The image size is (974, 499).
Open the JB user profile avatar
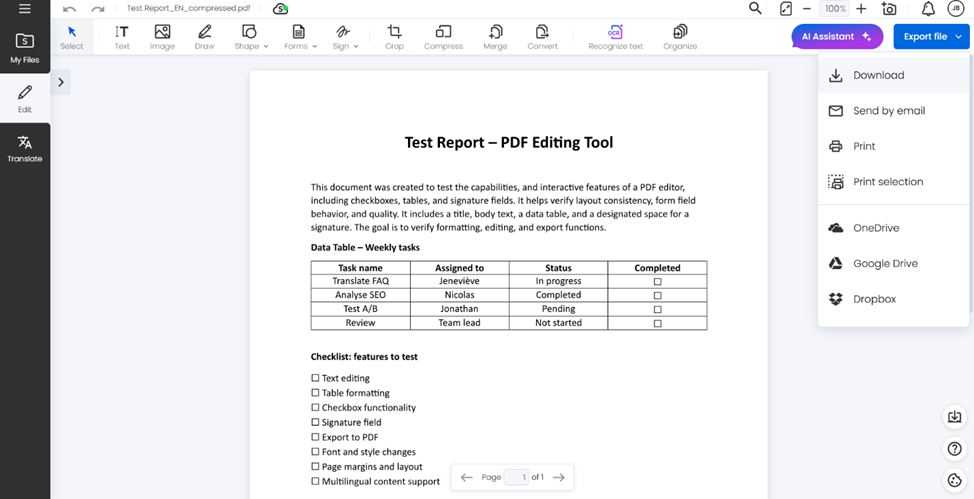pyautogui.click(x=956, y=9)
